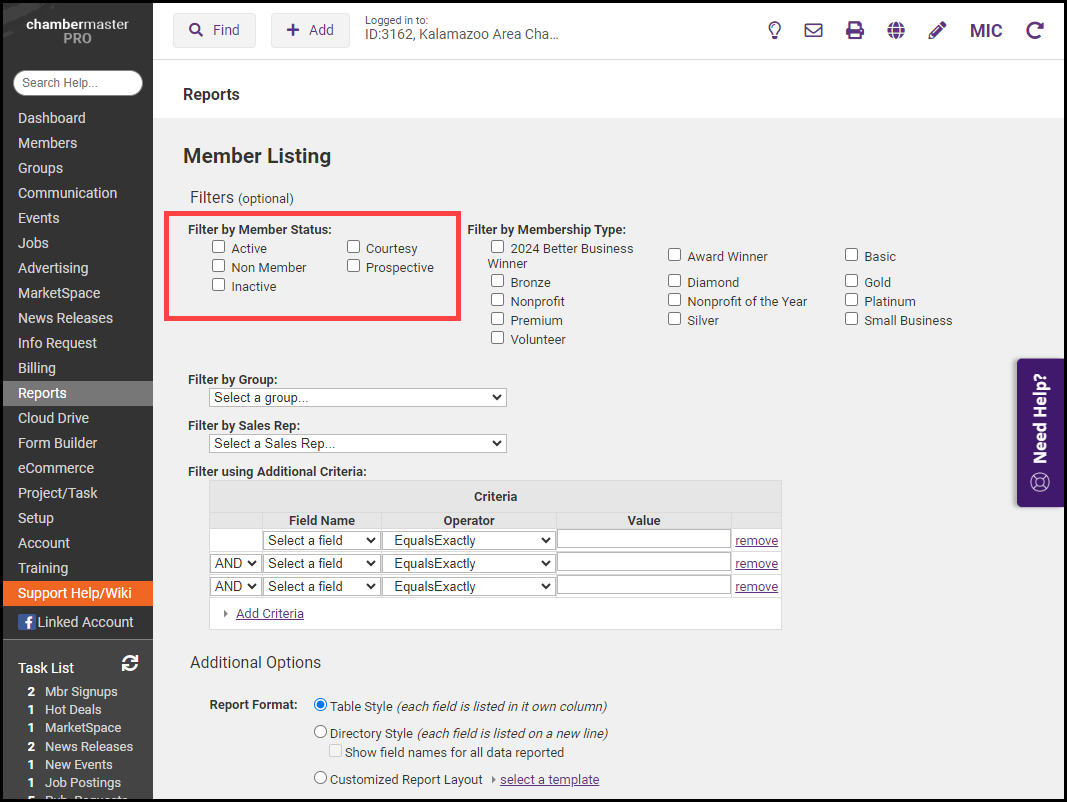
Task: Click the refresh arrow icon in header
Action: (1035, 30)
